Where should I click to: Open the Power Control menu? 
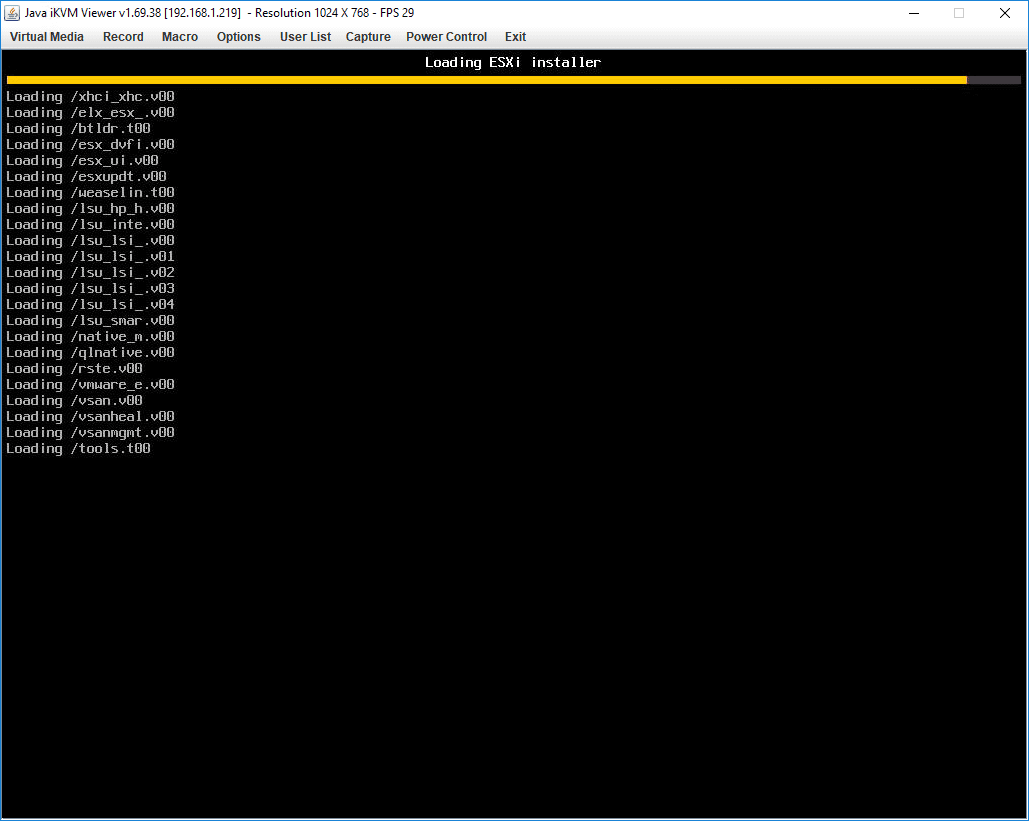pyautogui.click(x=446, y=37)
